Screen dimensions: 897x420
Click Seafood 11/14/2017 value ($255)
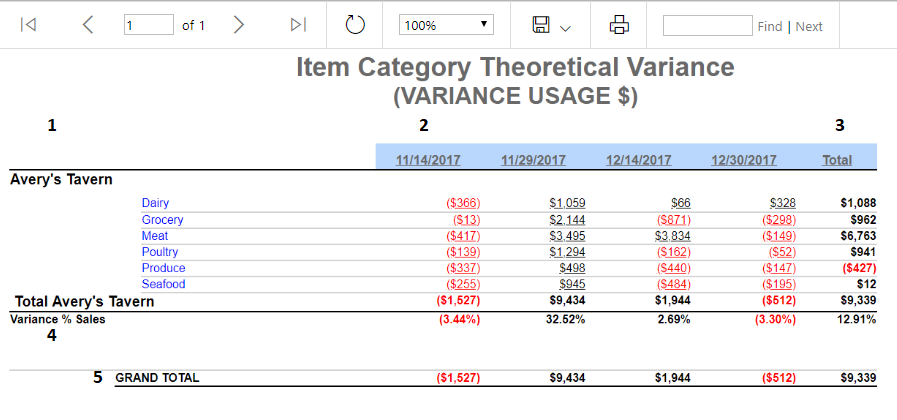[463, 284]
